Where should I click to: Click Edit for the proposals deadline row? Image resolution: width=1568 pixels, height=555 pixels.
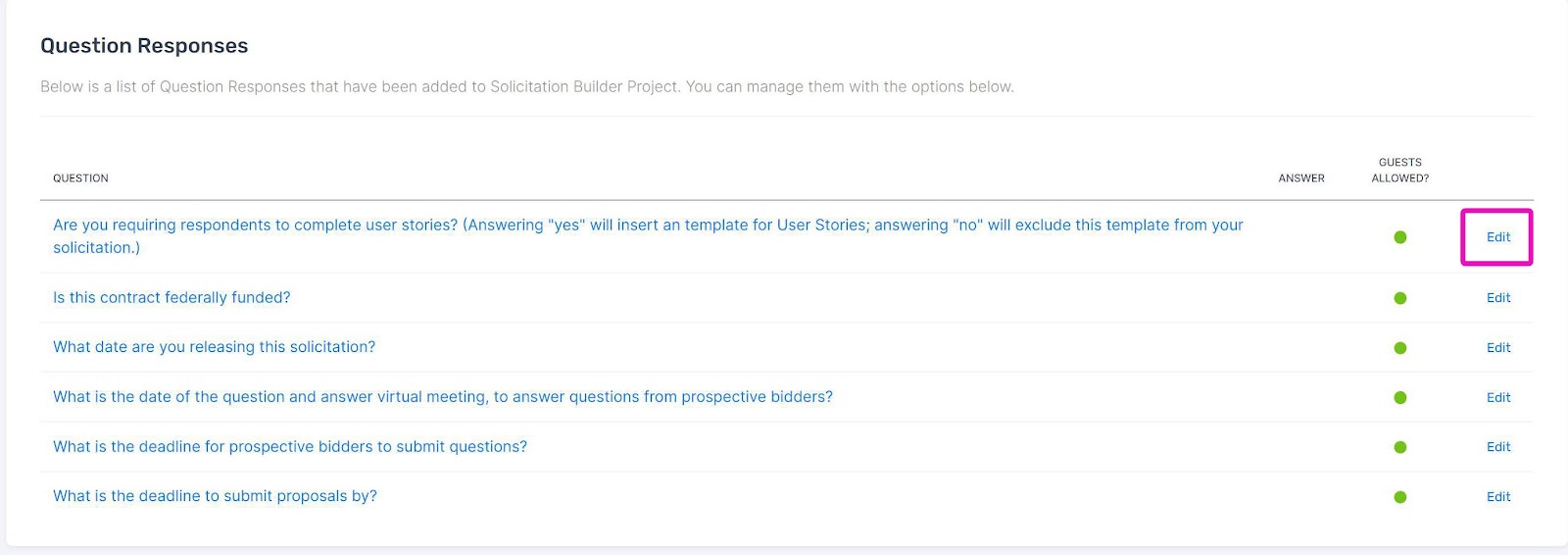[x=1497, y=496]
